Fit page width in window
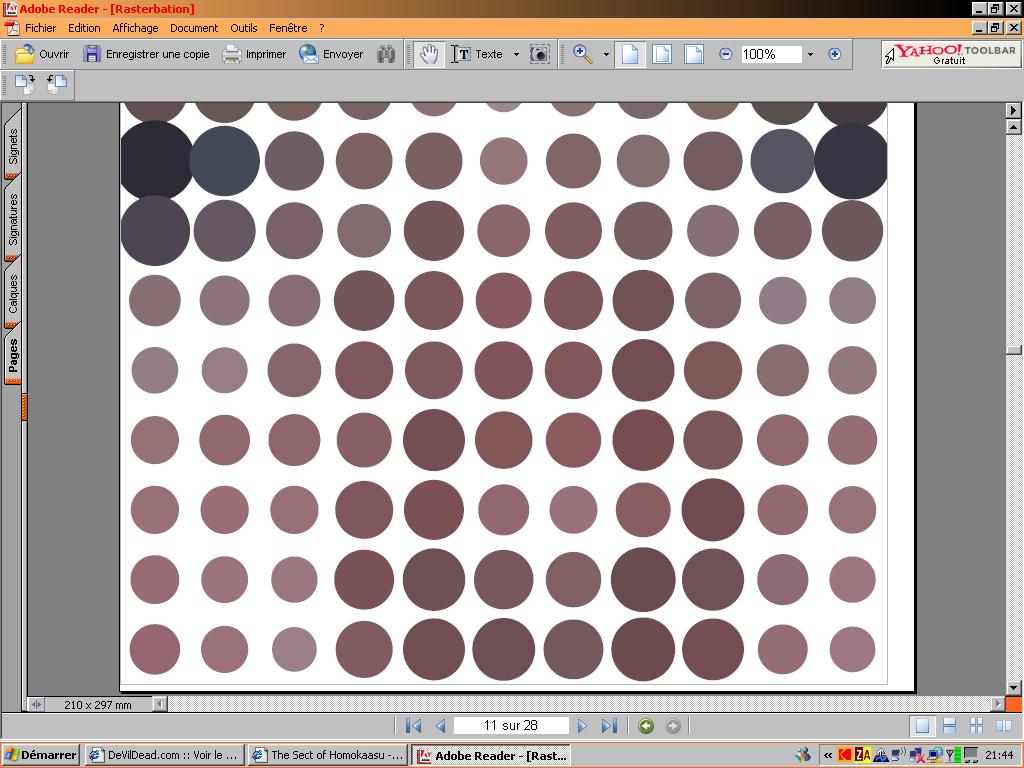This screenshot has height=768, width=1024. click(x=694, y=54)
